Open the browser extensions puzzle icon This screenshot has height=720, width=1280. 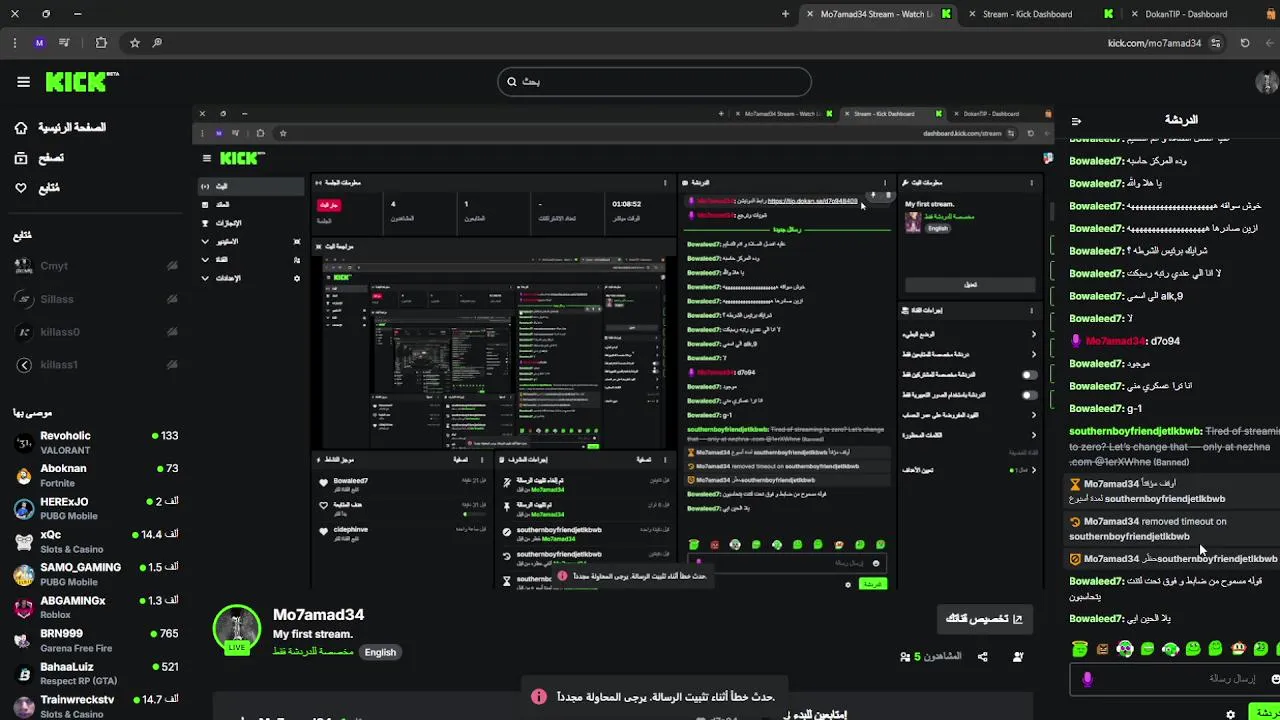[101, 43]
